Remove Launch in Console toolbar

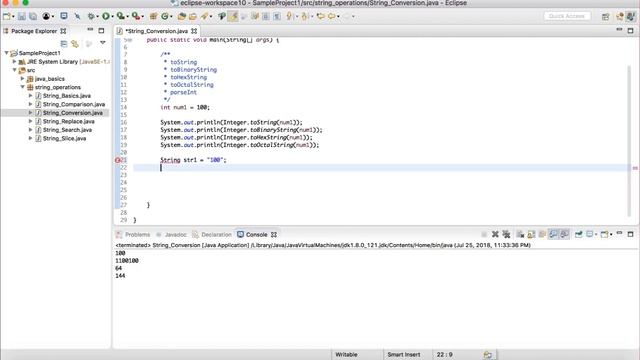(x=495, y=234)
